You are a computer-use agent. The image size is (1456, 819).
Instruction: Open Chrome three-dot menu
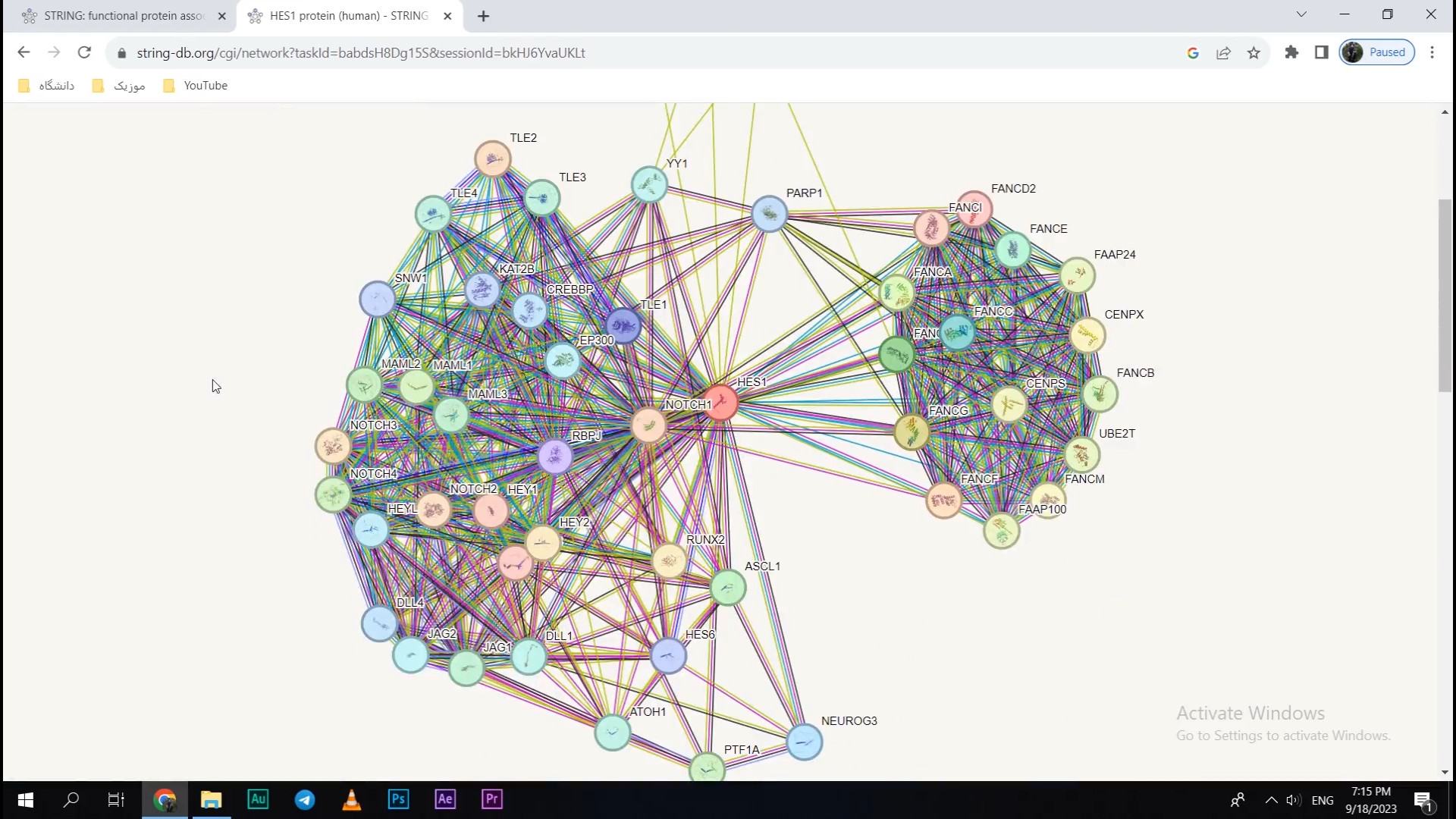coord(1432,53)
